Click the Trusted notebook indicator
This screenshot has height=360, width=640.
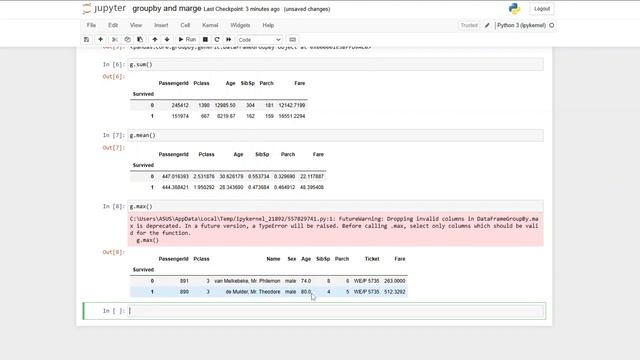point(469,25)
